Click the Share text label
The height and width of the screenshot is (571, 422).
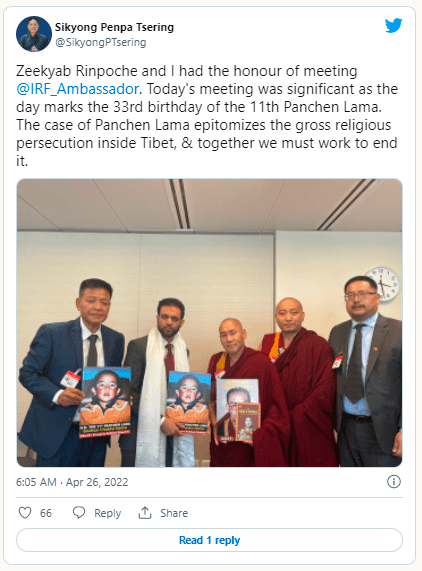pos(174,513)
